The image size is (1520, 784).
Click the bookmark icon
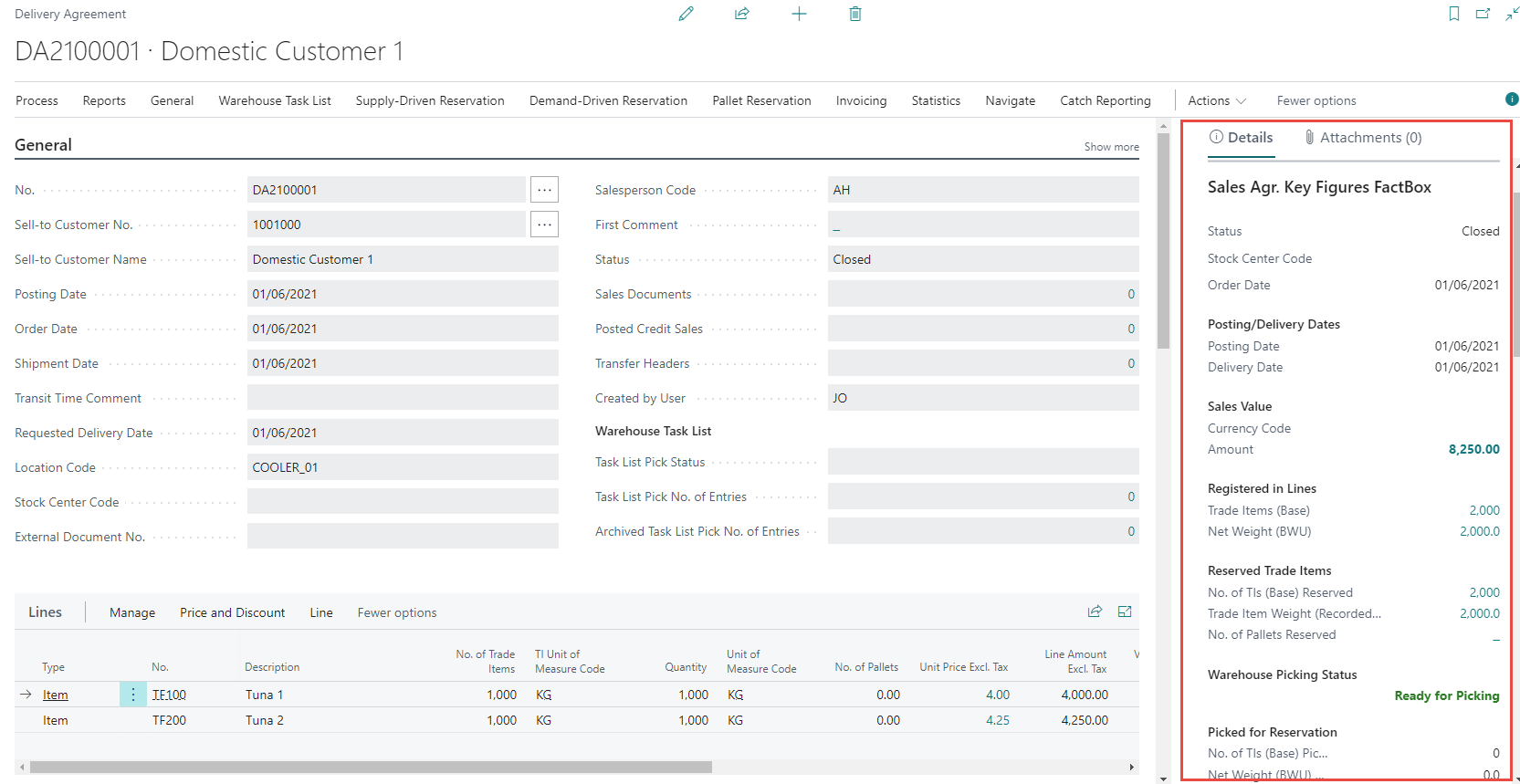point(1454,14)
